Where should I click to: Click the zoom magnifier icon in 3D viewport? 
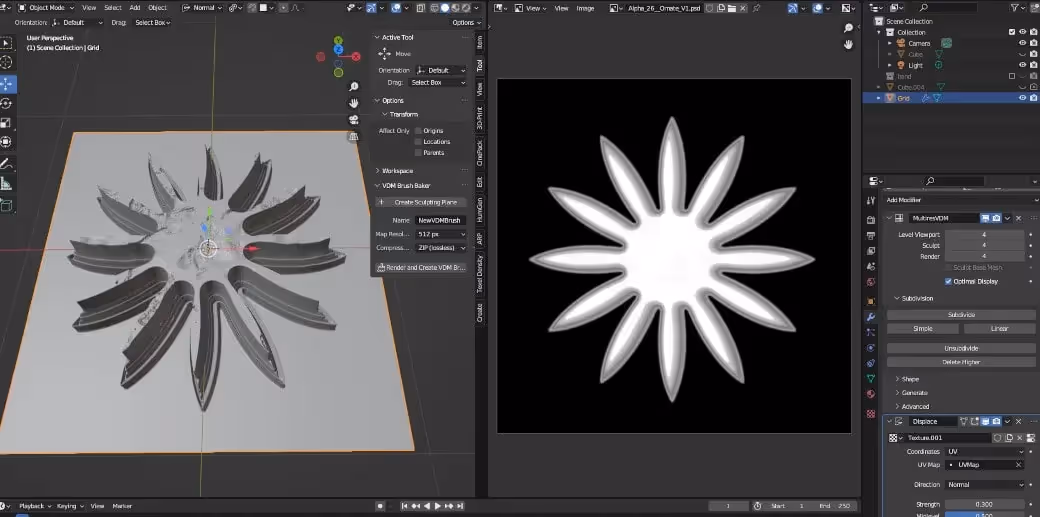pyautogui.click(x=354, y=87)
